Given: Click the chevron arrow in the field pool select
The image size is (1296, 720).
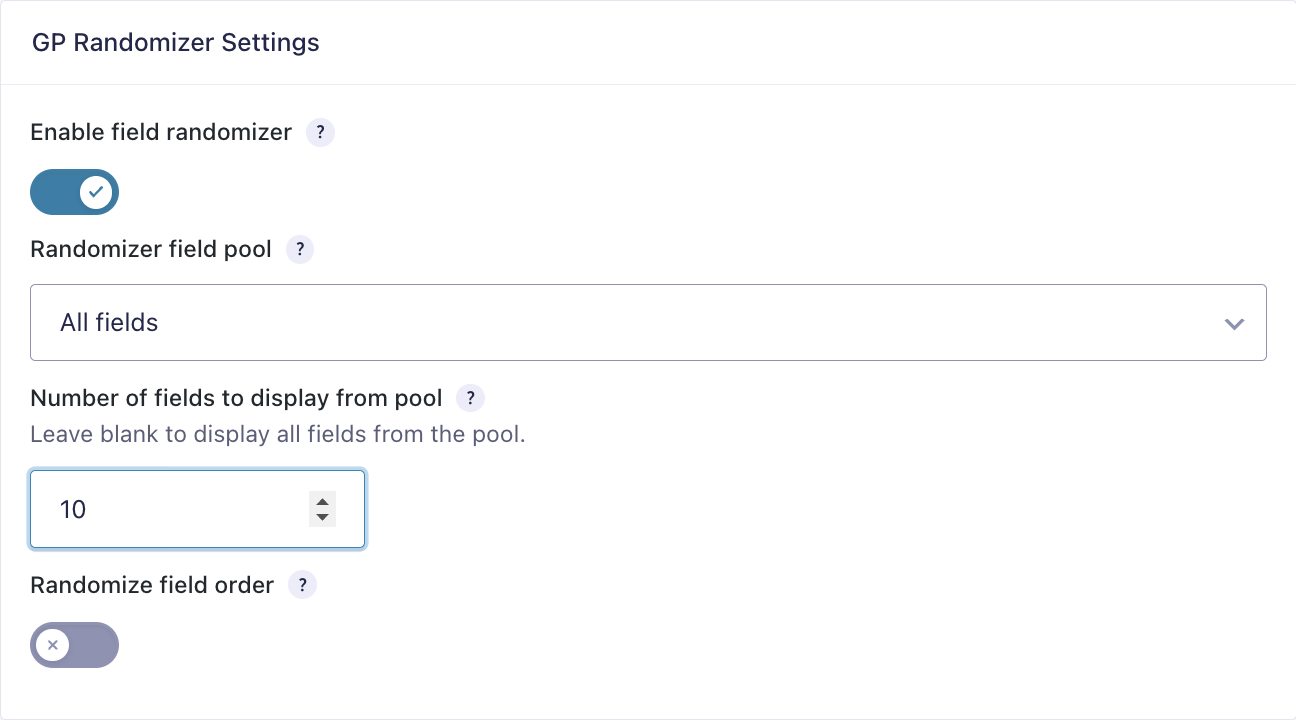Looking at the screenshot, I should (1234, 323).
